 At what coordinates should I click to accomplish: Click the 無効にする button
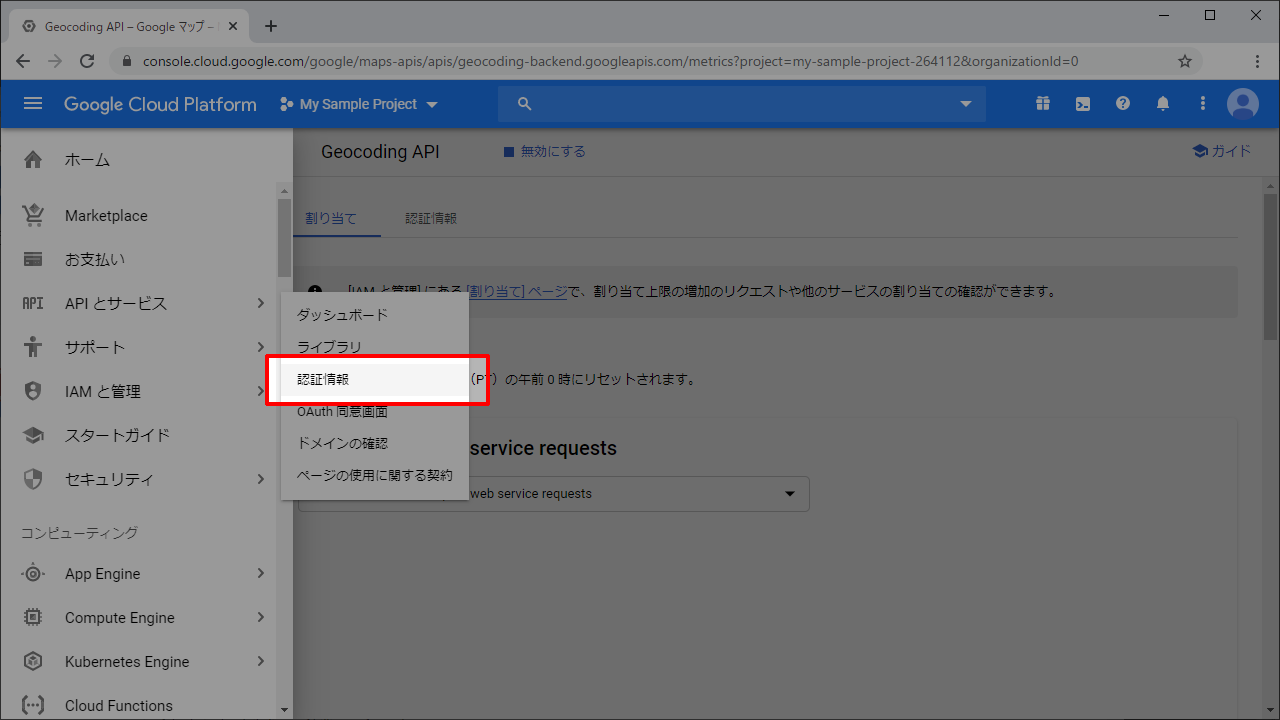point(544,152)
